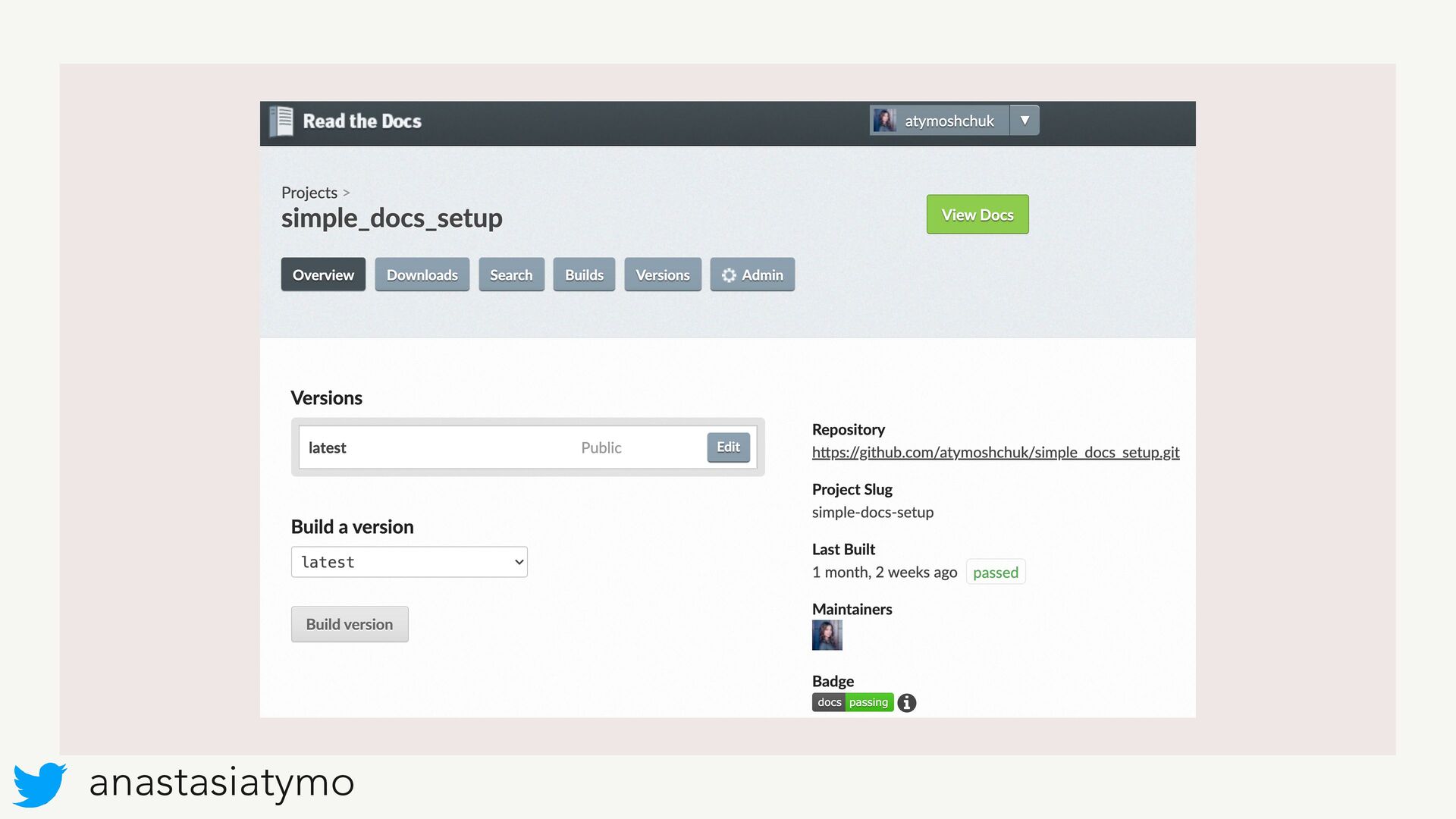
Task: Click the latest version name link
Action: pos(327,448)
